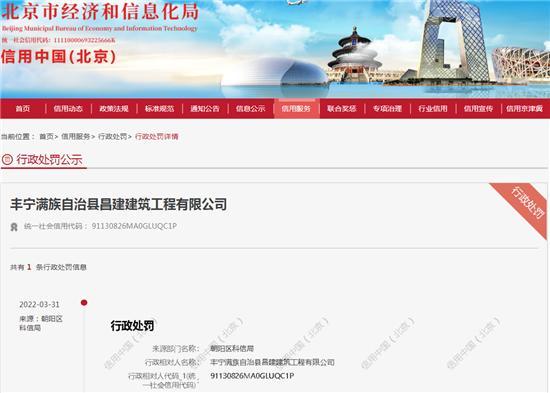550x393 pixels.
Task: Click the 行政相对人代码_1 field label
Action: (162, 381)
